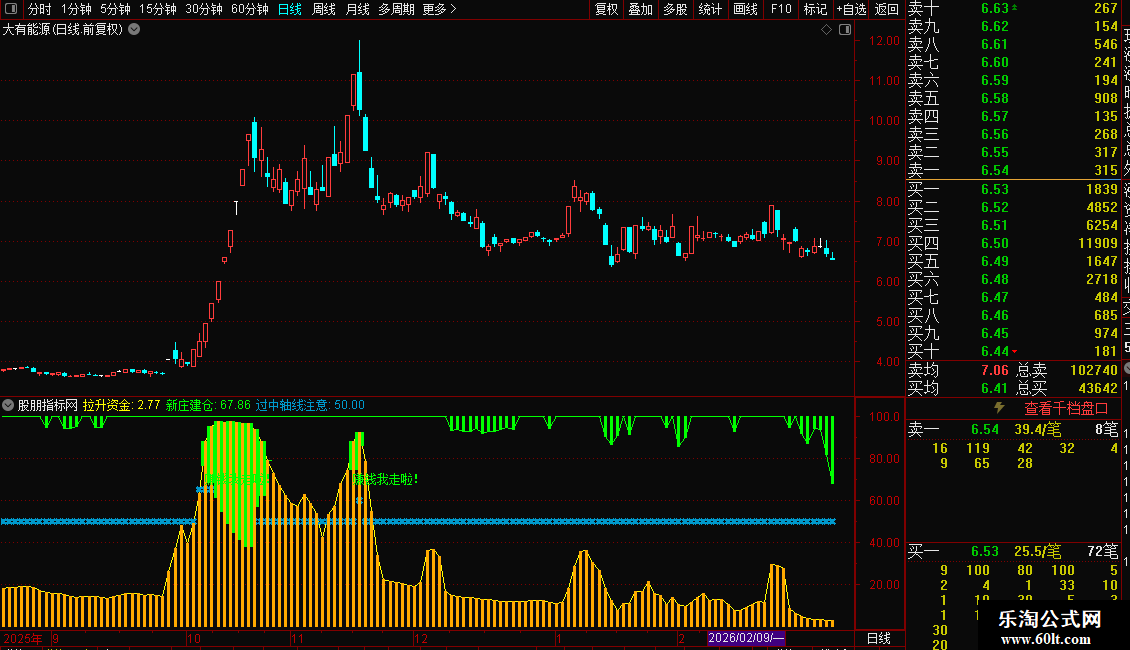
Task: Open the 股朋指标网 indicator circle menu
Action: click(8, 405)
